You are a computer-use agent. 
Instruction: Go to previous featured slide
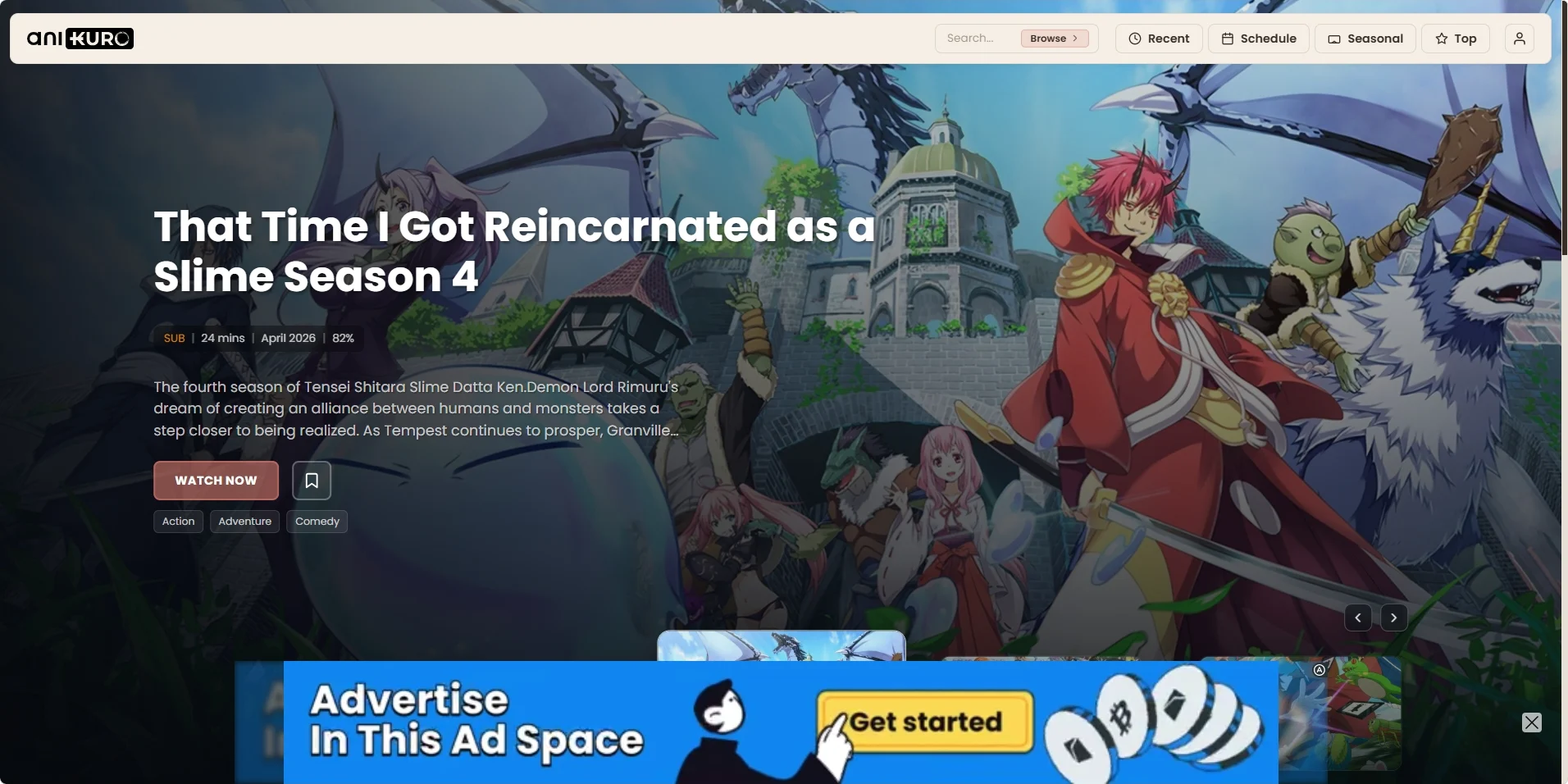[x=1358, y=618]
